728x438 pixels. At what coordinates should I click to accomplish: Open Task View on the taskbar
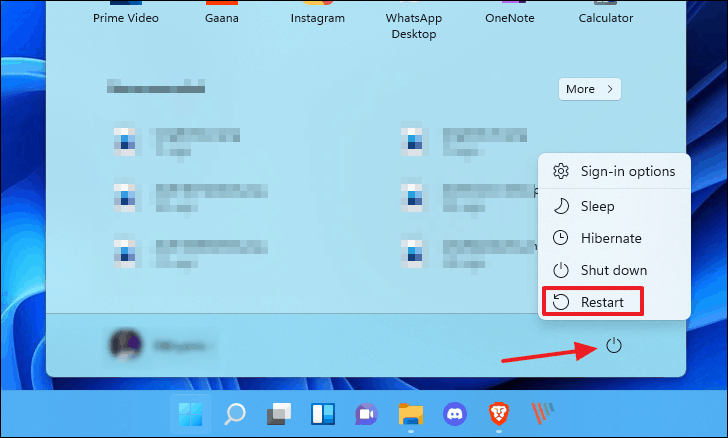[x=279, y=412]
